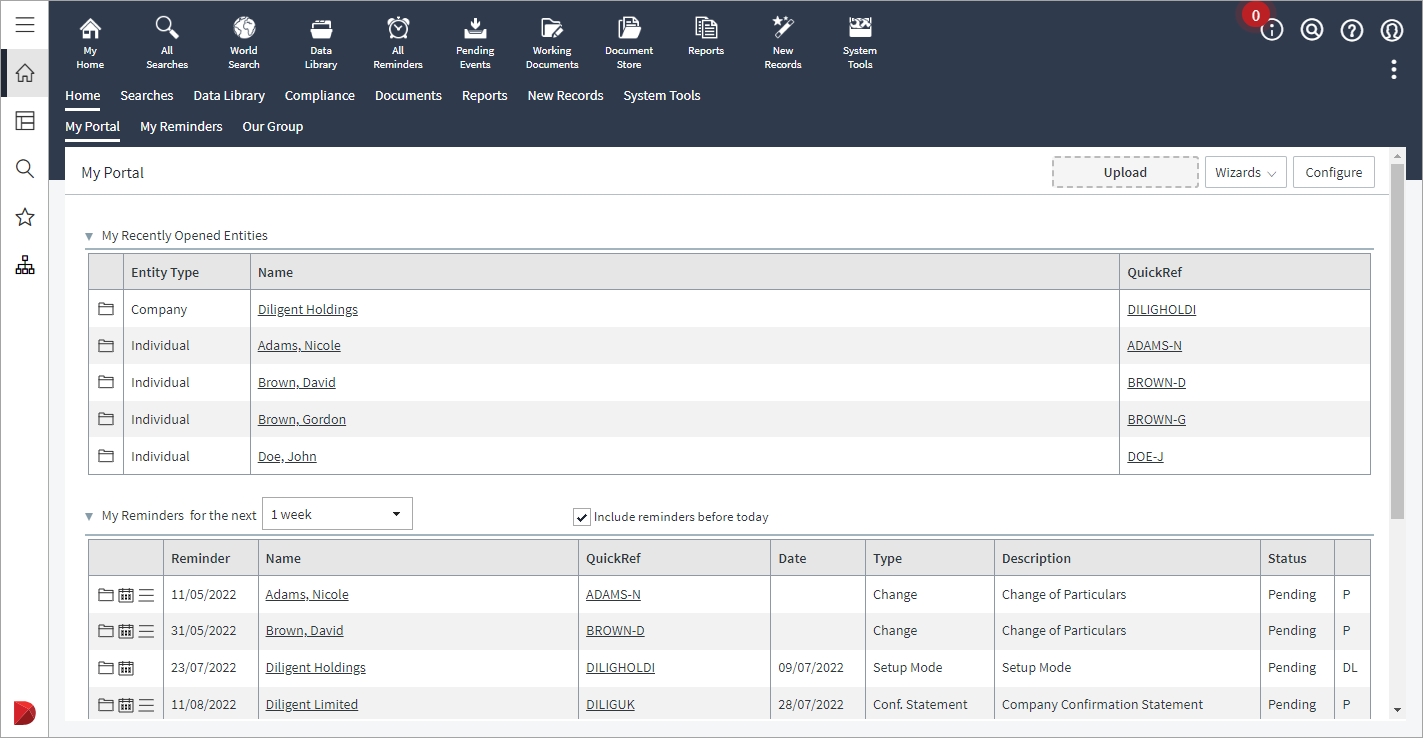The height and width of the screenshot is (738, 1423).
Task: Toggle the hamburger menu in sidebar
Action: pyautogui.click(x=25, y=25)
